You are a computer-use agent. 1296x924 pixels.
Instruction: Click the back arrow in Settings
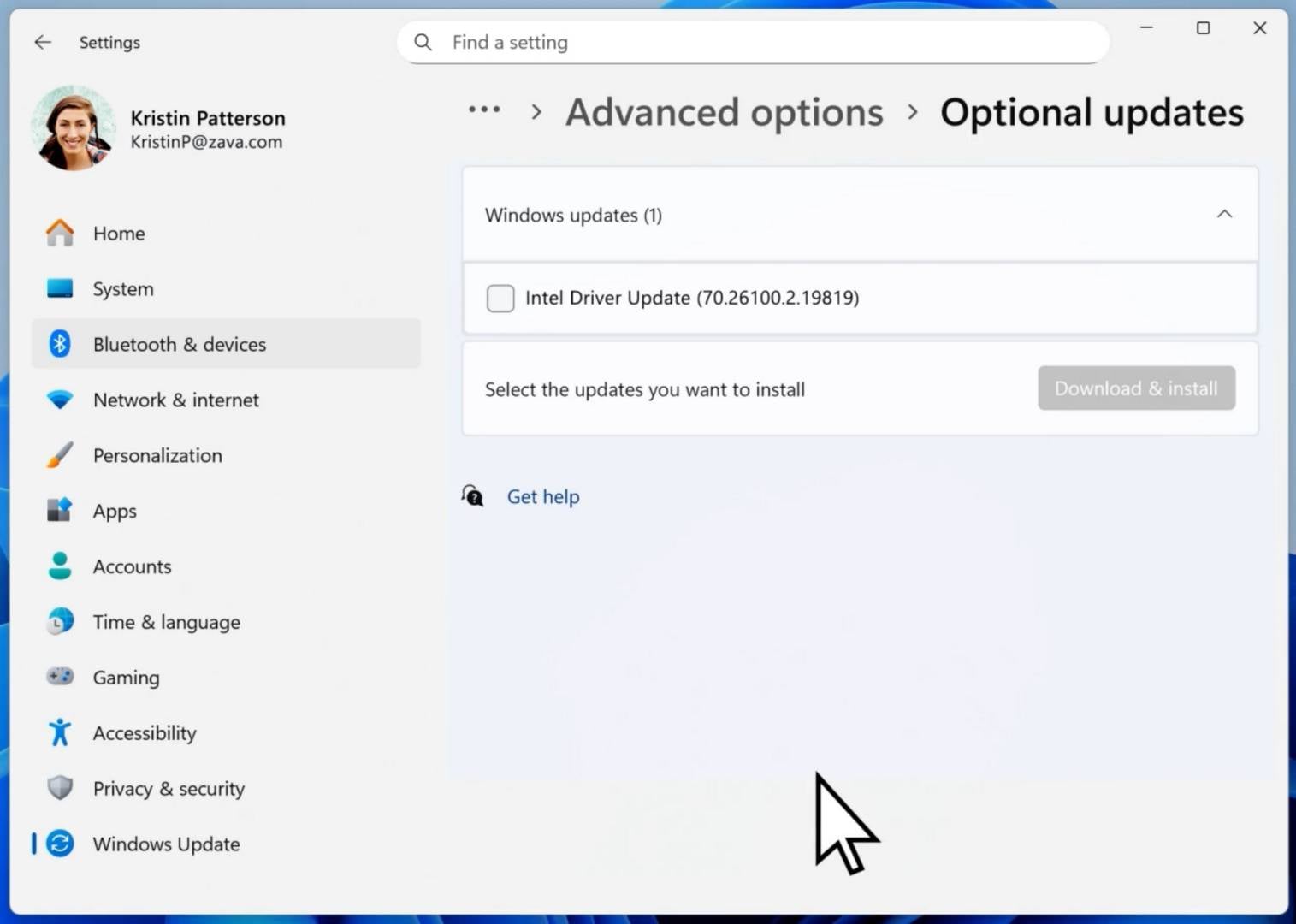click(x=43, y=42)
